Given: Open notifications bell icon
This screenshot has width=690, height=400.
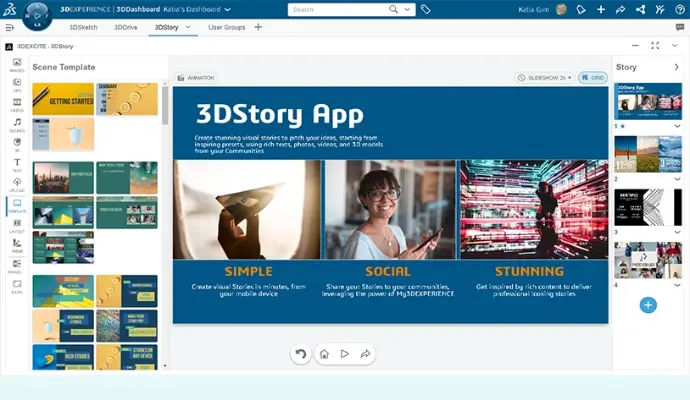Looking at the screenshot, I should [x=581, y=9].
